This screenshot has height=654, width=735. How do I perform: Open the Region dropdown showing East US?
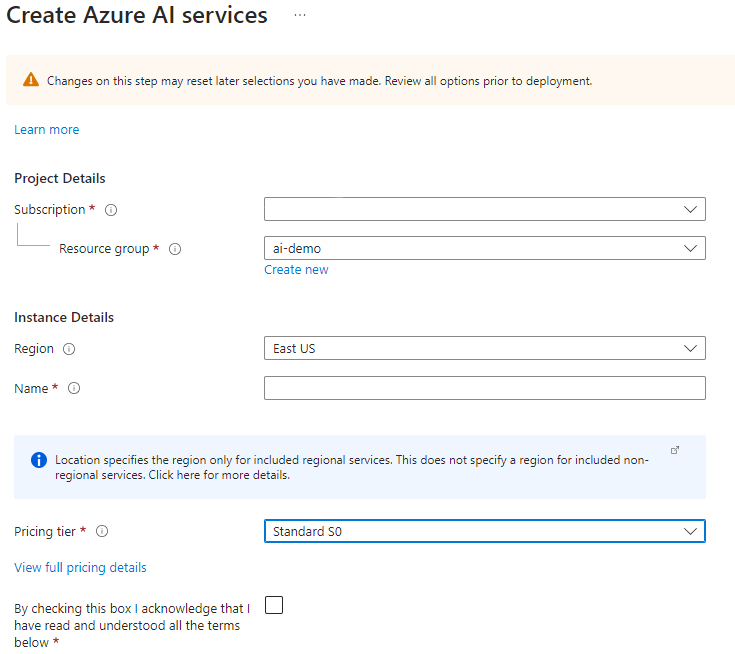(485, 348)
